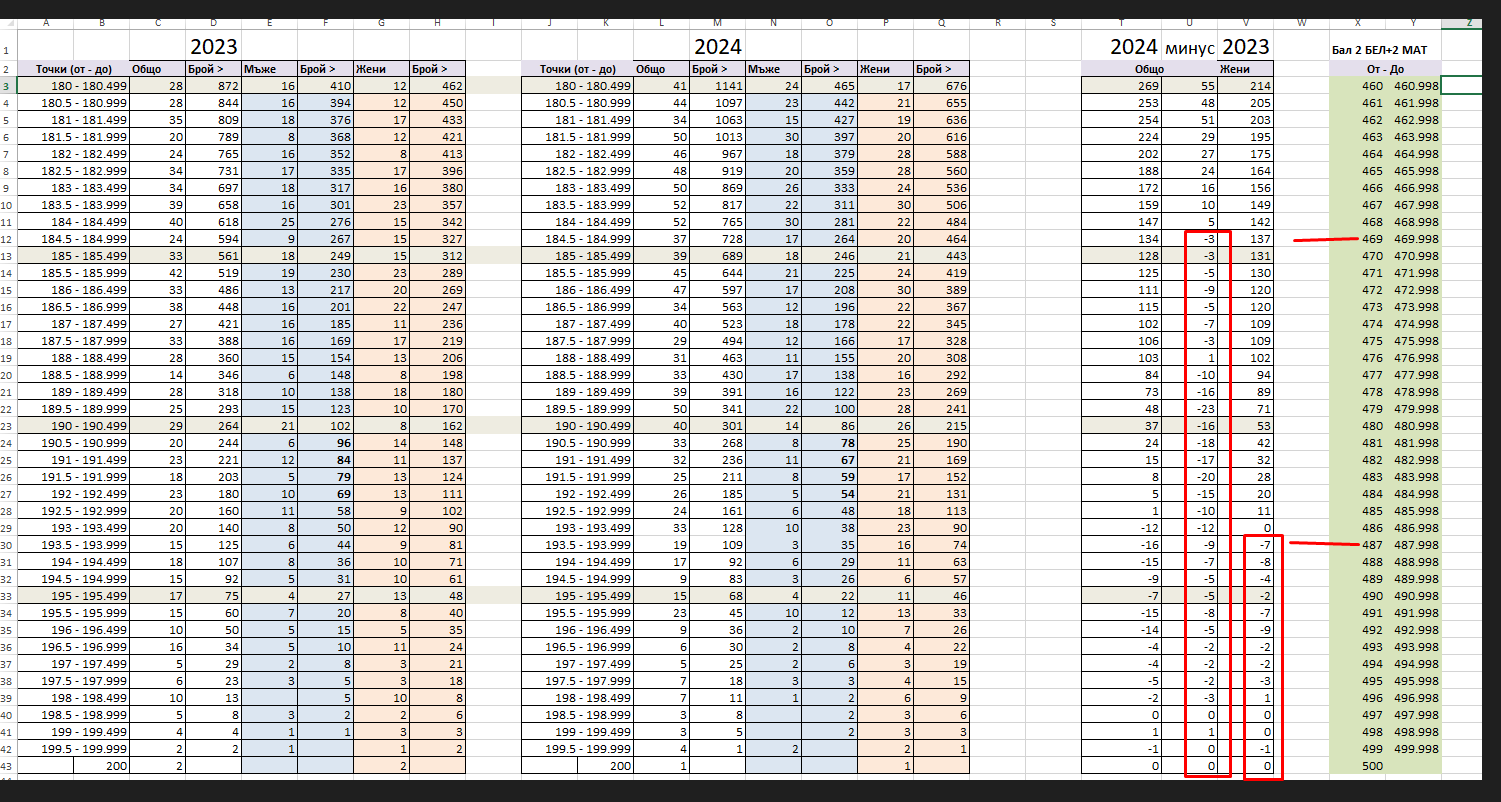The height and width of the screenshot is (802, 1501).
Task: Select row header 23
Action: pyautogui.click(x=8, y=424)
